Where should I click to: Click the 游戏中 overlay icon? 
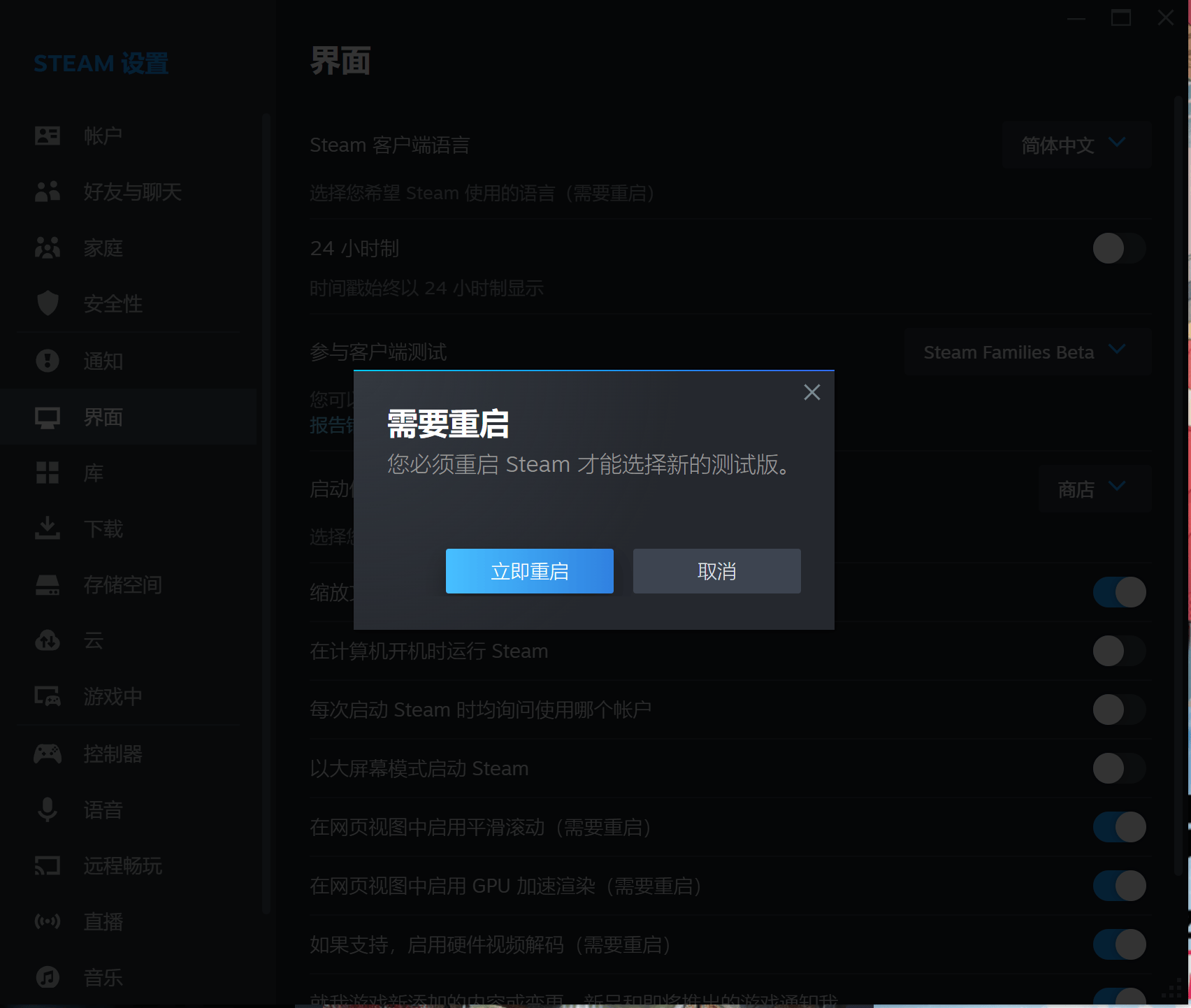[48, 696]
